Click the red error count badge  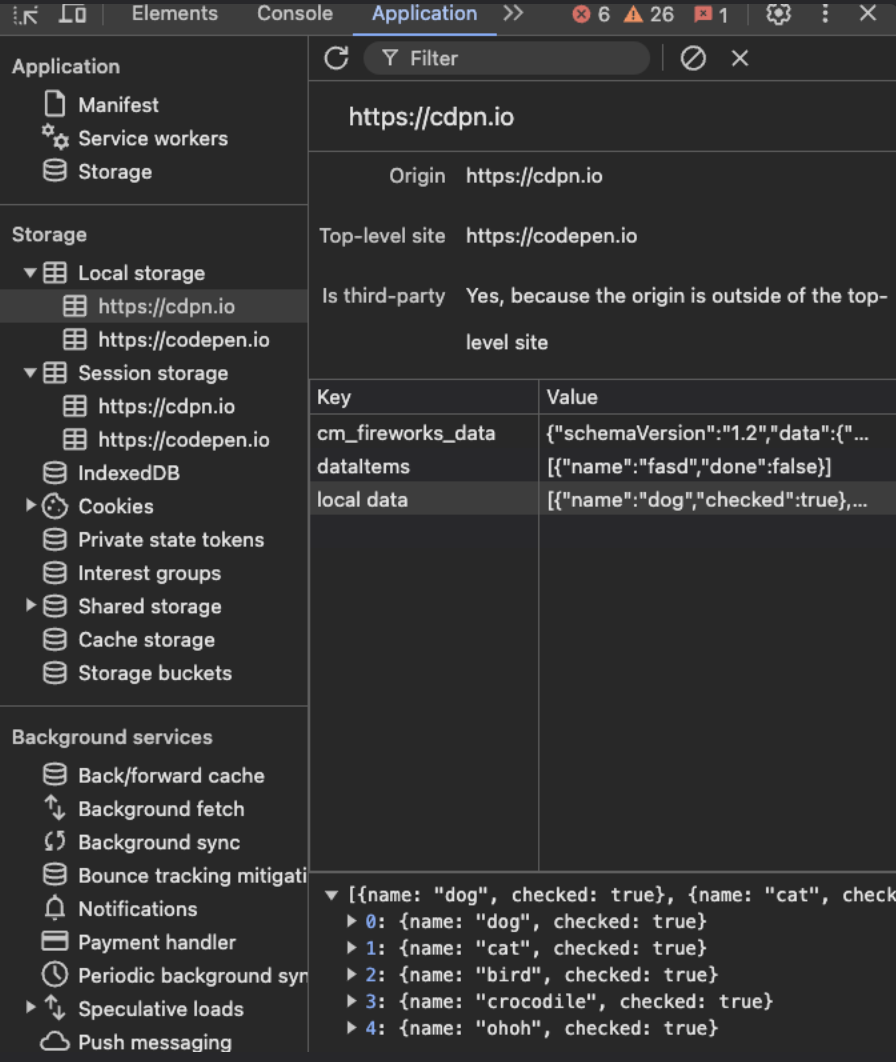[x=591, y=14]
